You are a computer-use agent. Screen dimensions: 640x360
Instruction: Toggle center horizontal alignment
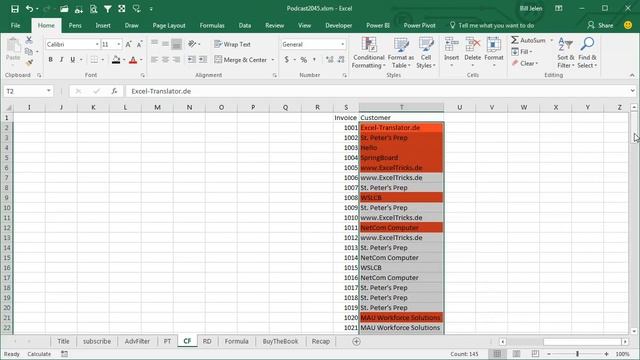point(165,60)
